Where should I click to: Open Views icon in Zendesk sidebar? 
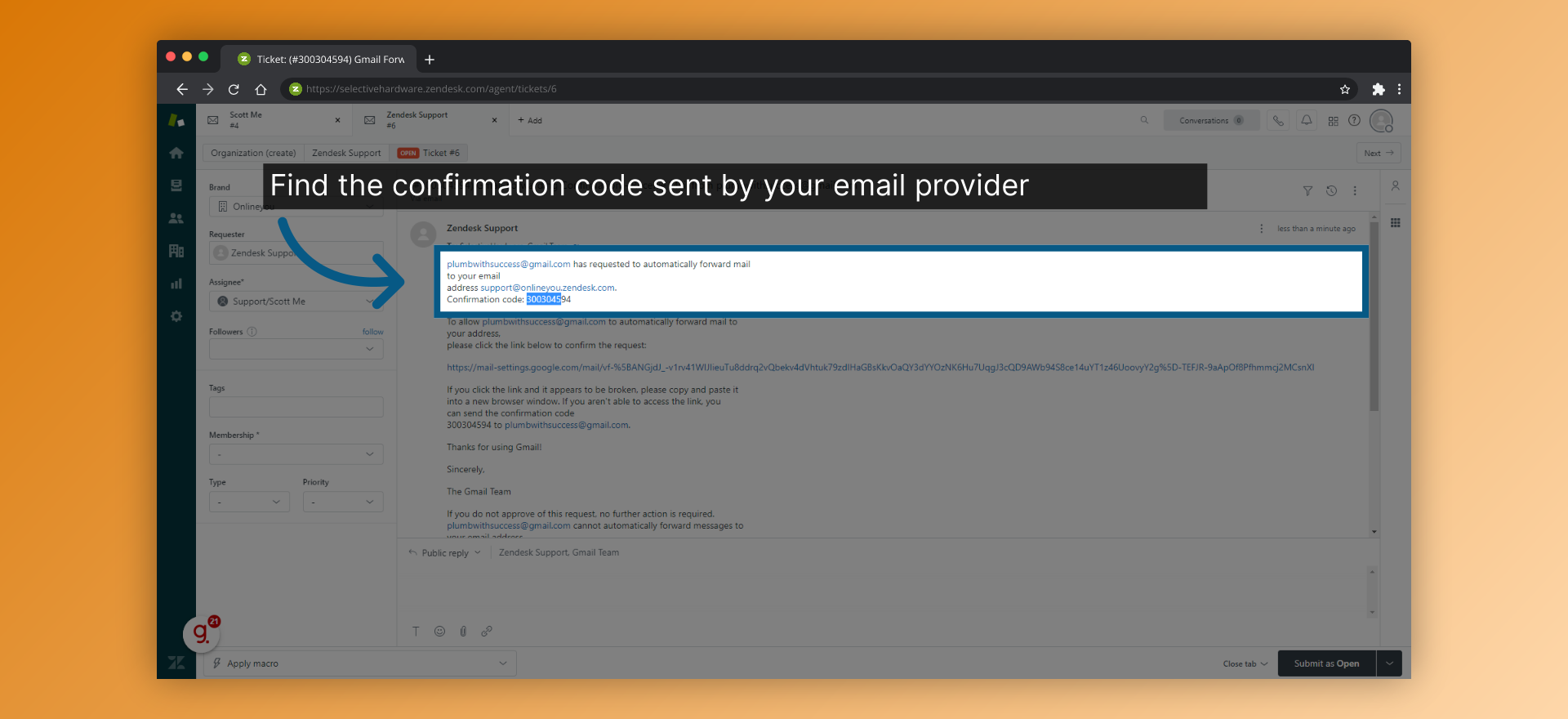click(x=176, y=185)
